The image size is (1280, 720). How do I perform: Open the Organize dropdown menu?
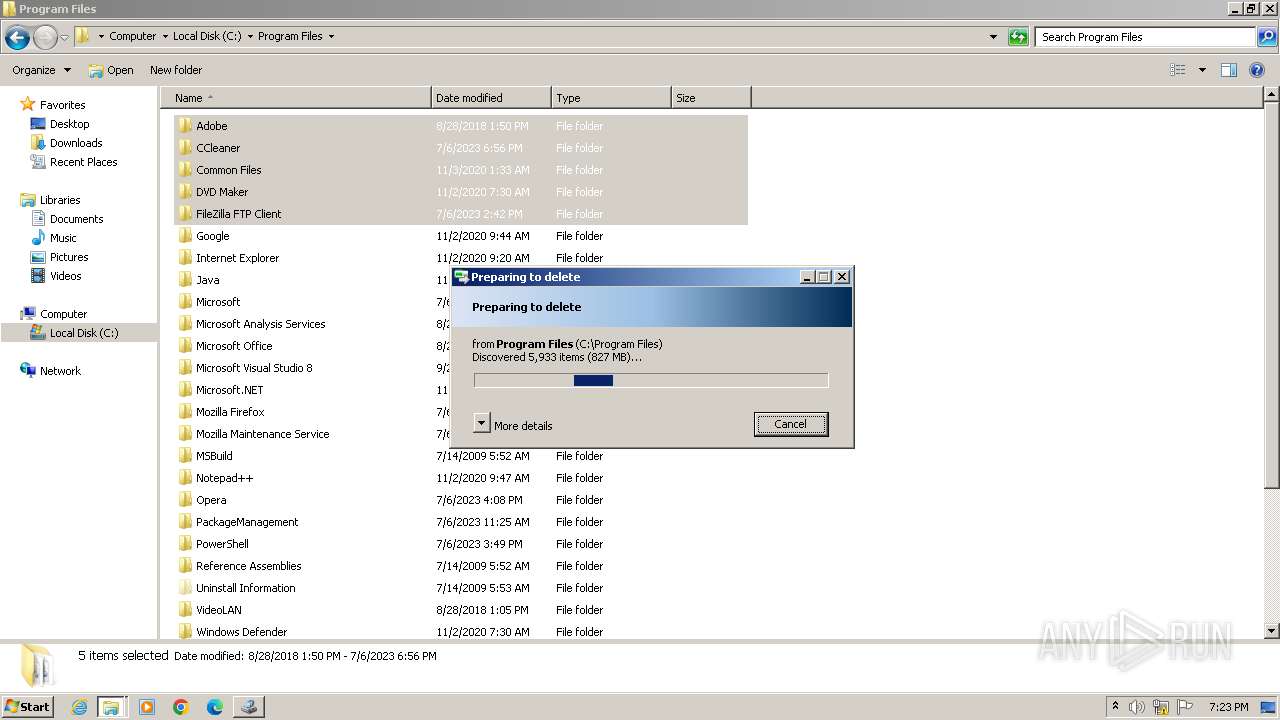pyautogui.click(x=41, y=70)
